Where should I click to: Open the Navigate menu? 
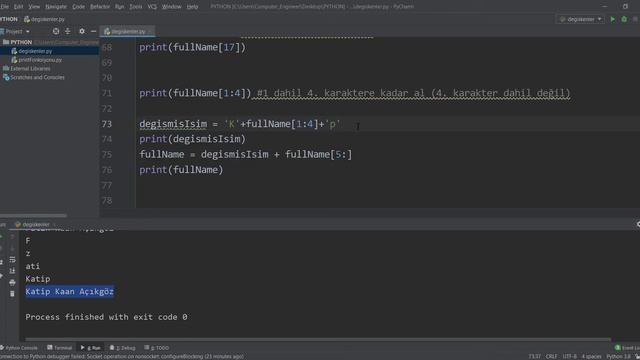click(x=56, y=7)
